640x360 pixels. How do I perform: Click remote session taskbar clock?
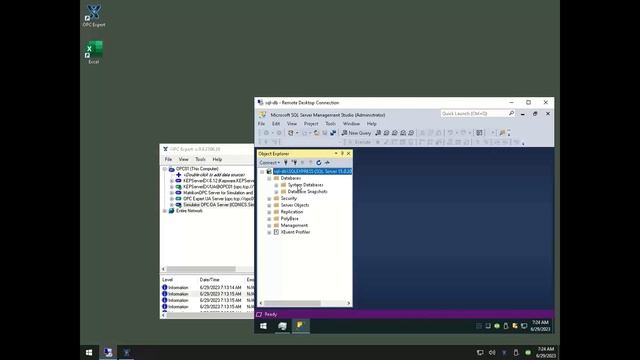(x=540, y=326)
